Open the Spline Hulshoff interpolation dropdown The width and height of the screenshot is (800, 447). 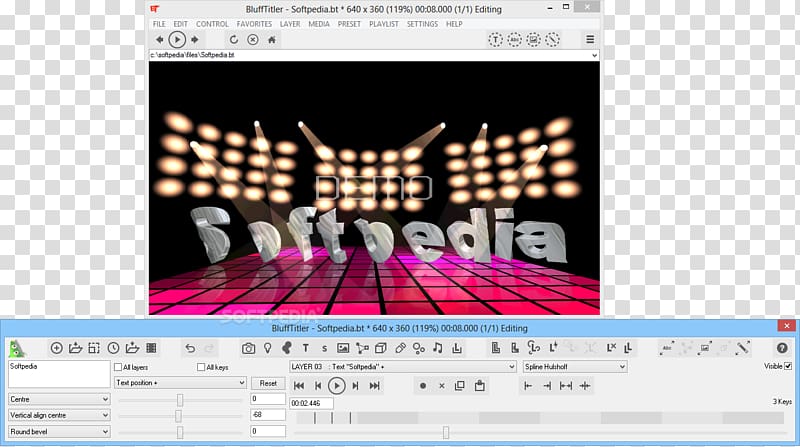tap(575, 366)
